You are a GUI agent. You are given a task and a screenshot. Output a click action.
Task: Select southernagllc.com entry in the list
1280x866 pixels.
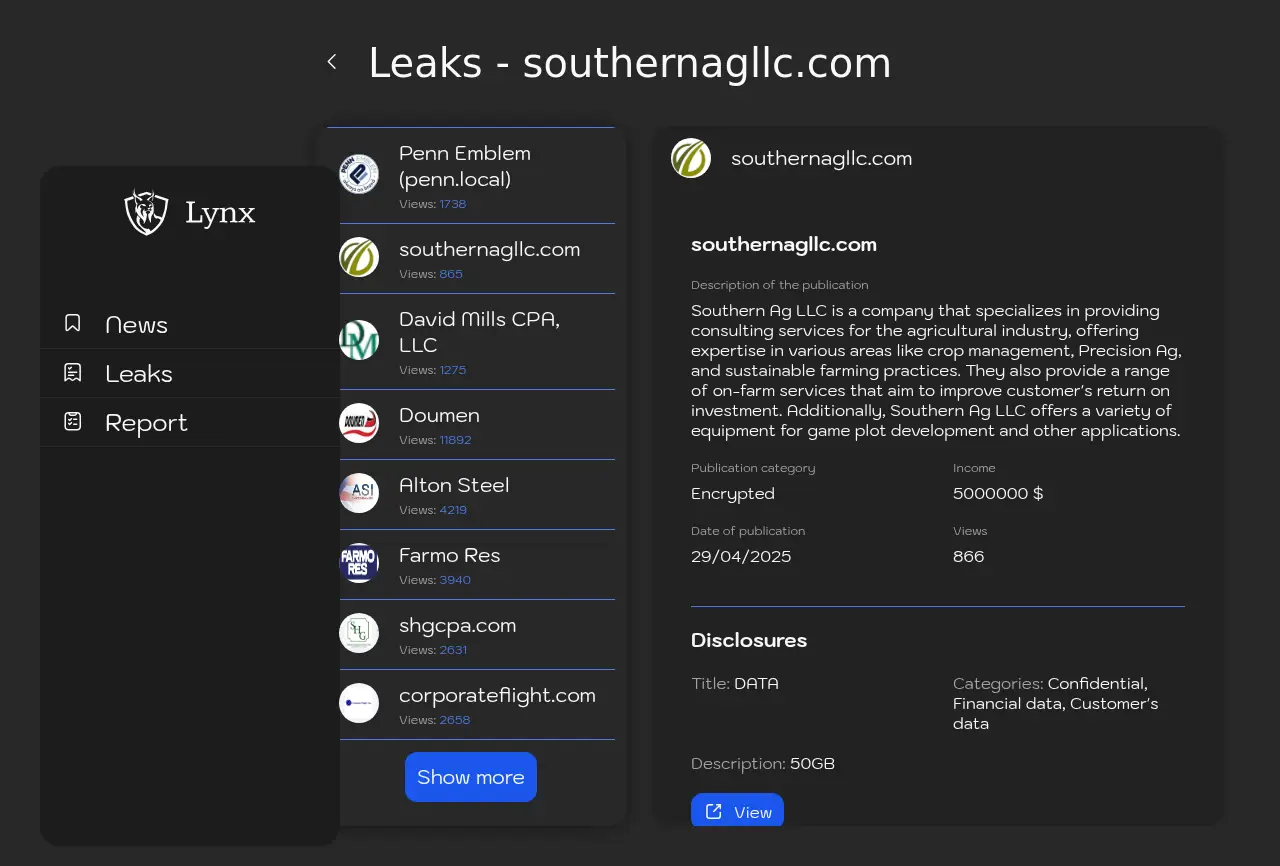(489, 250)
